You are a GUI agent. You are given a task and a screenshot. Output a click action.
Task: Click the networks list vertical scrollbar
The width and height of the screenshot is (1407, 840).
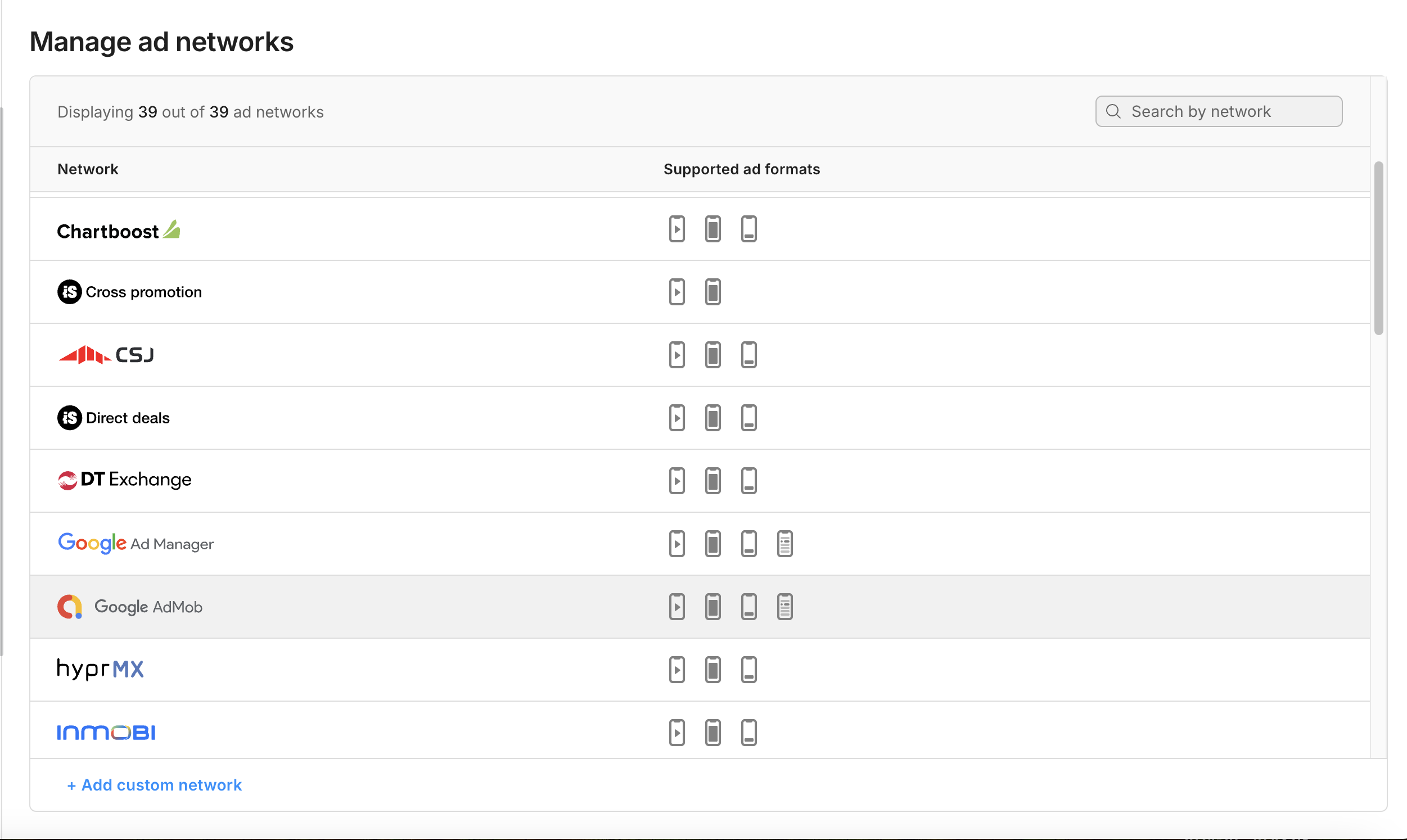click(x=1378, y=248)
